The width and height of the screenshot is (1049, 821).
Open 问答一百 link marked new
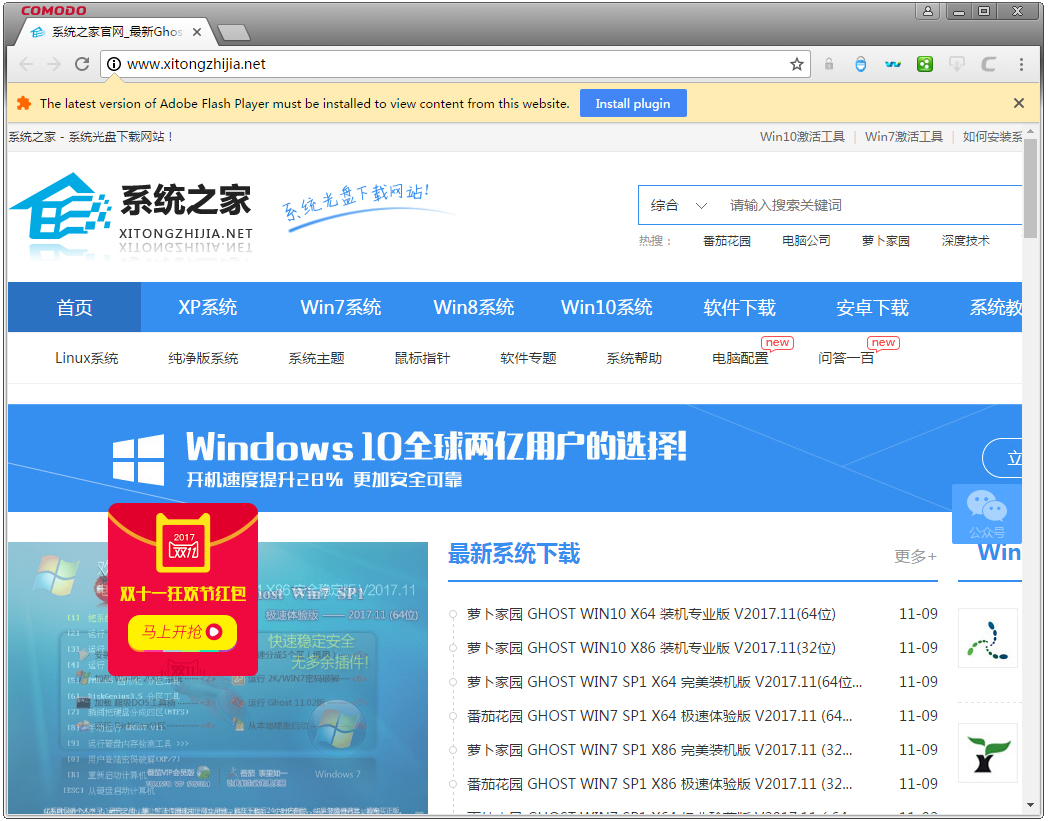[x=846, y=359]
